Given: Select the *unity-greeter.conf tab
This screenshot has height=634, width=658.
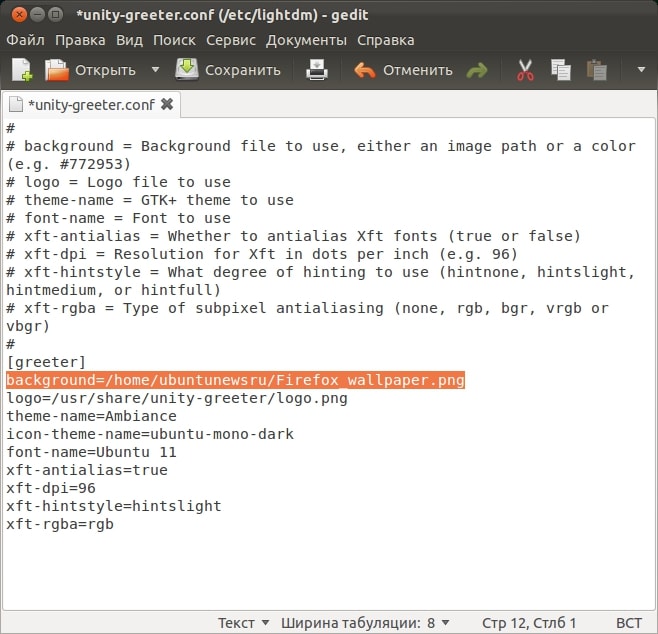Looking at the screenshot, I should 91,104.
